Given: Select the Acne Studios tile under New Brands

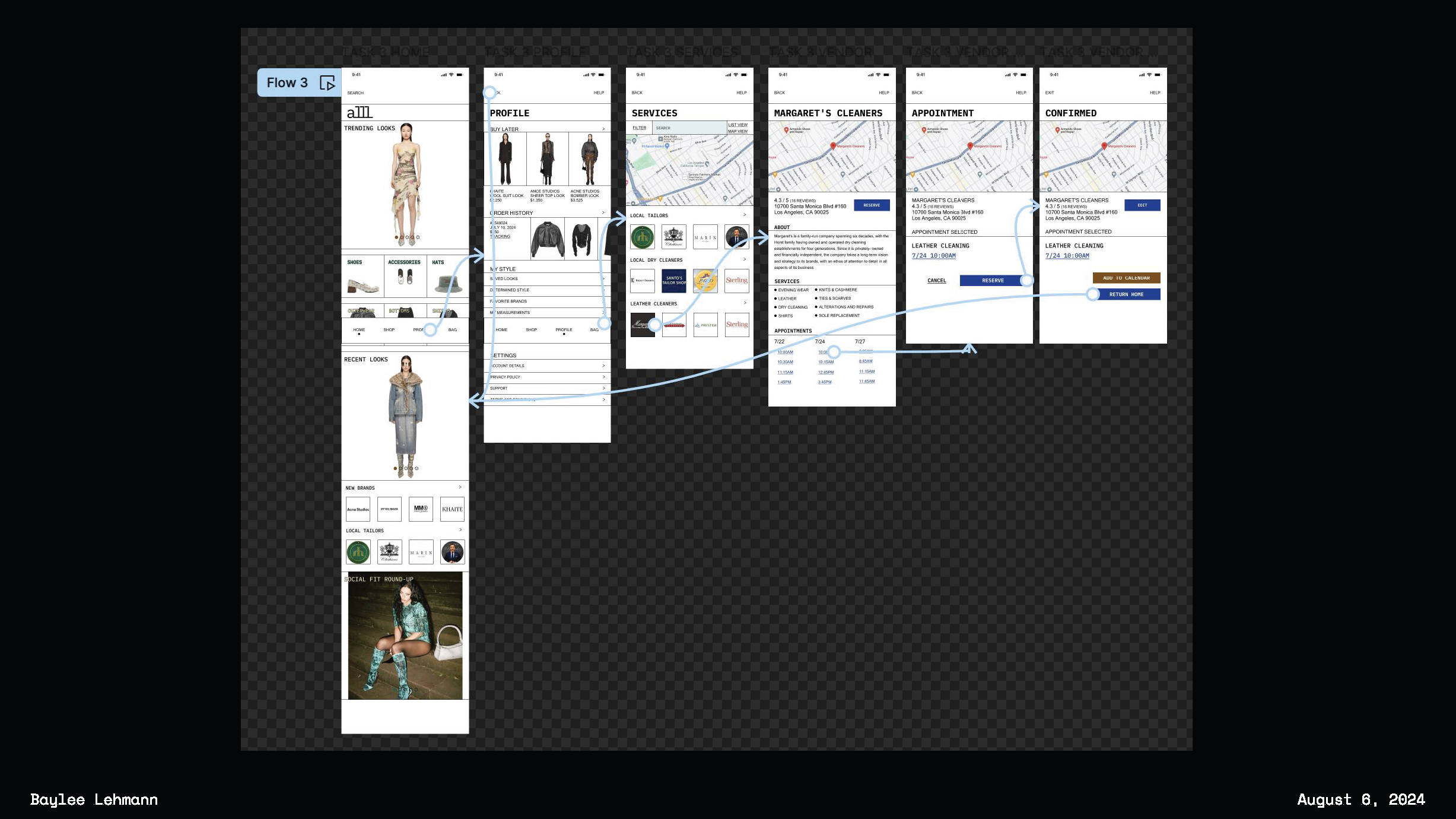Looking at the screenshot, I should [x=358, y=509].
